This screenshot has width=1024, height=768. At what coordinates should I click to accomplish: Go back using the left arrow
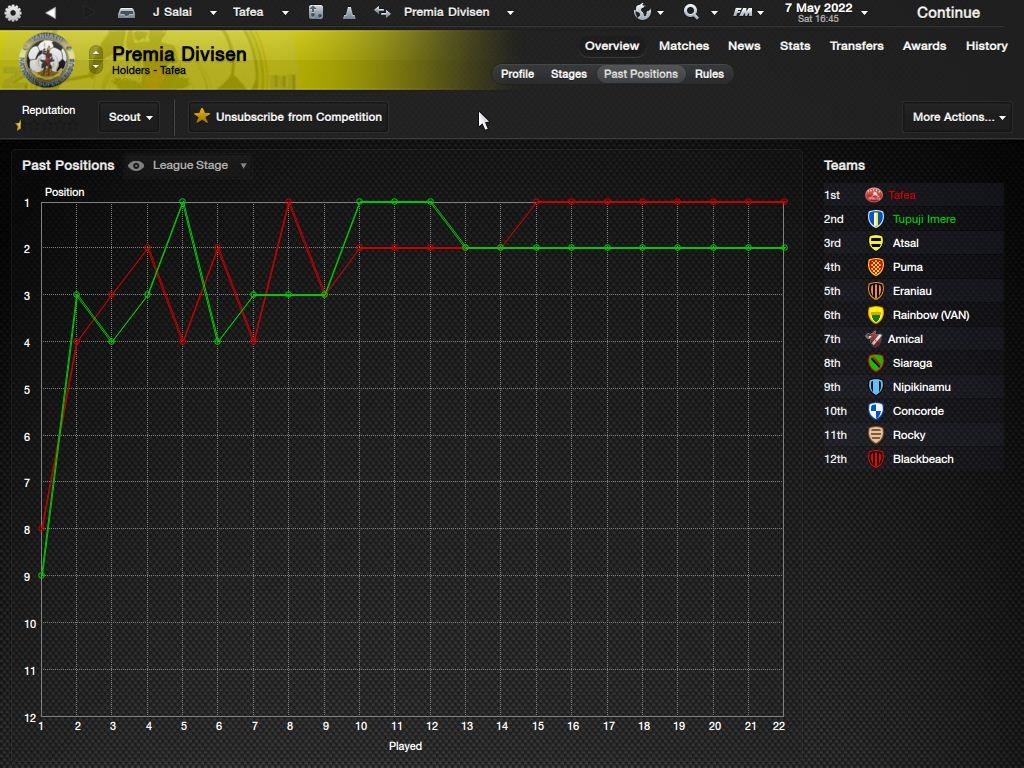click(x=50, y=13)
